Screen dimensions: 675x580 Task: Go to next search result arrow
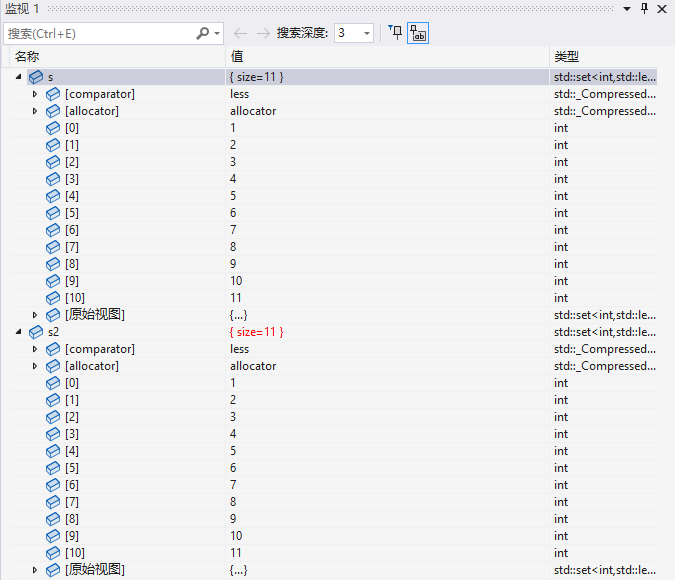tap(263, 33)
